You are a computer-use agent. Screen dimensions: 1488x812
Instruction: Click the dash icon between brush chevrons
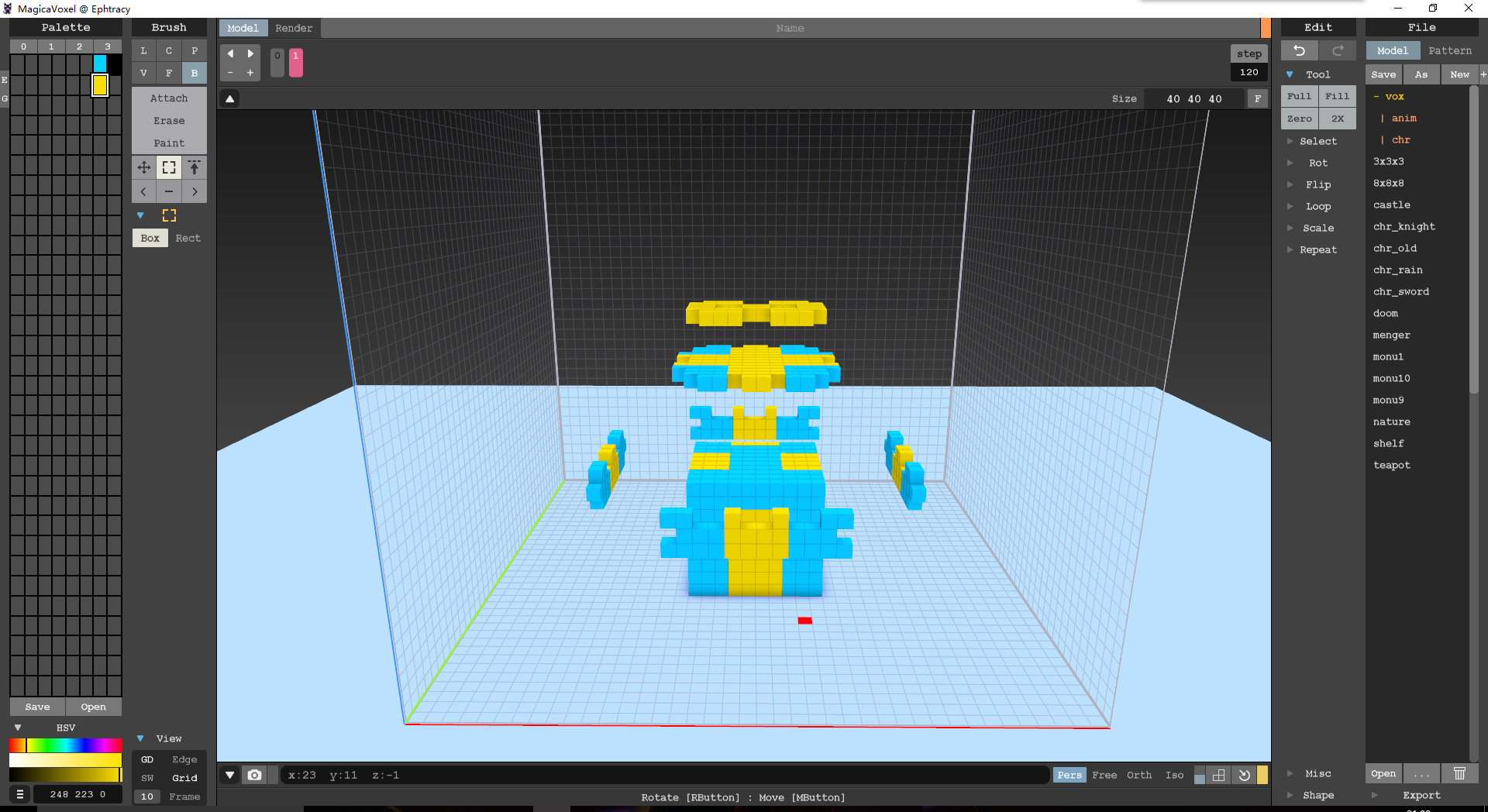coord(169,191)
